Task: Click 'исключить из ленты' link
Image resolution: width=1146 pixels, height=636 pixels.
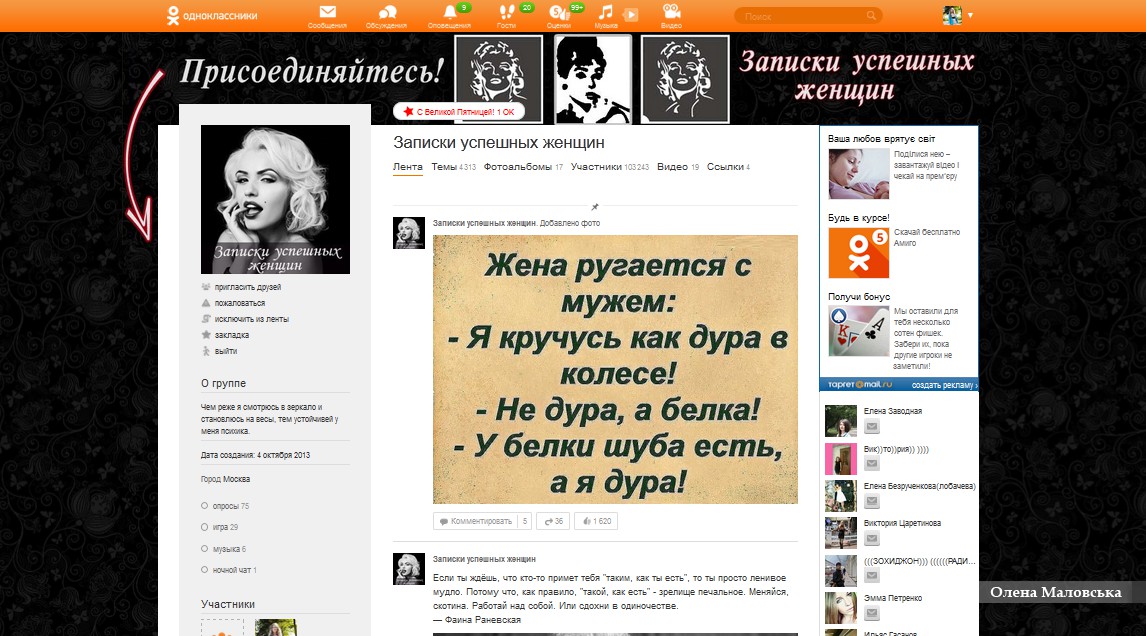Action: (x=251, y=319)
